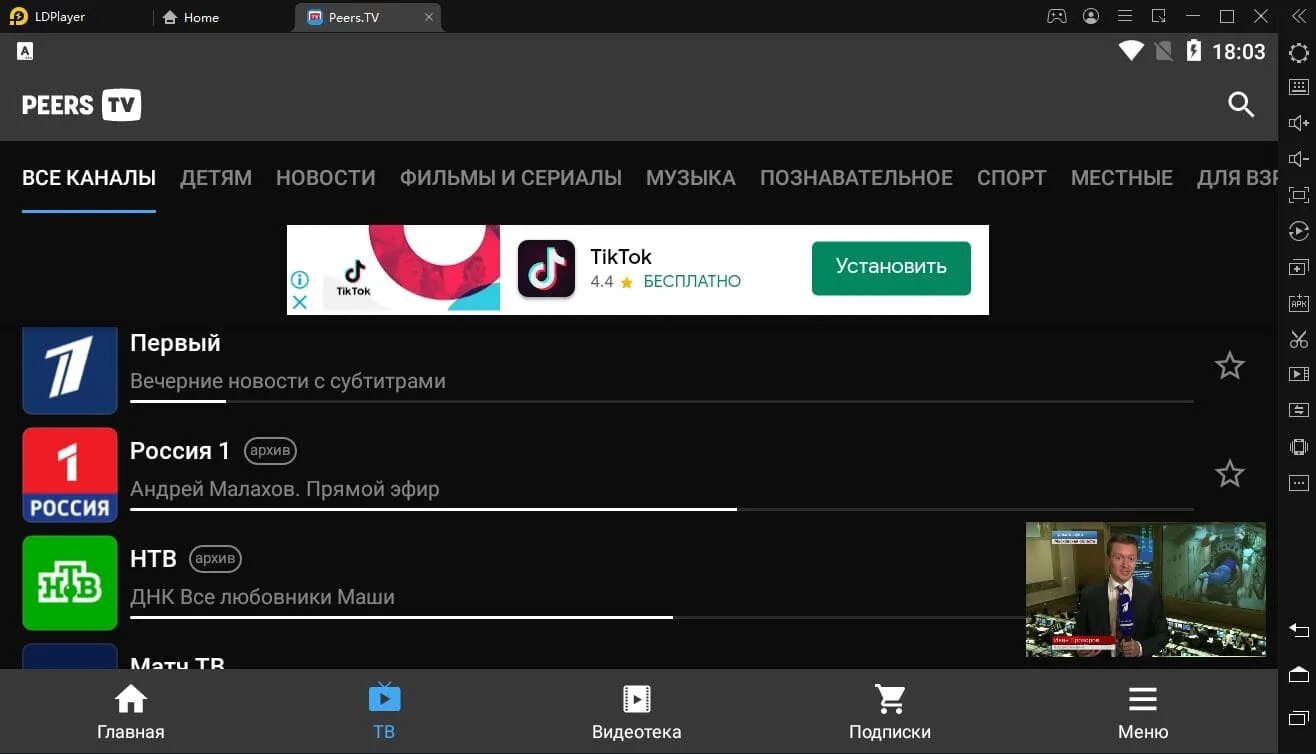
Task: Decrease volume in LDPlayer sidebar
Action: coord(1298,159)
